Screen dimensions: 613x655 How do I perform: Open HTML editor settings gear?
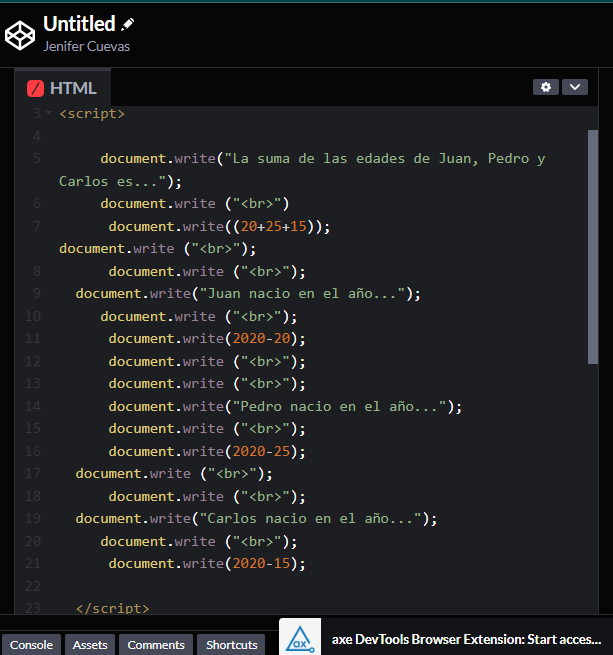click(546, 87)
